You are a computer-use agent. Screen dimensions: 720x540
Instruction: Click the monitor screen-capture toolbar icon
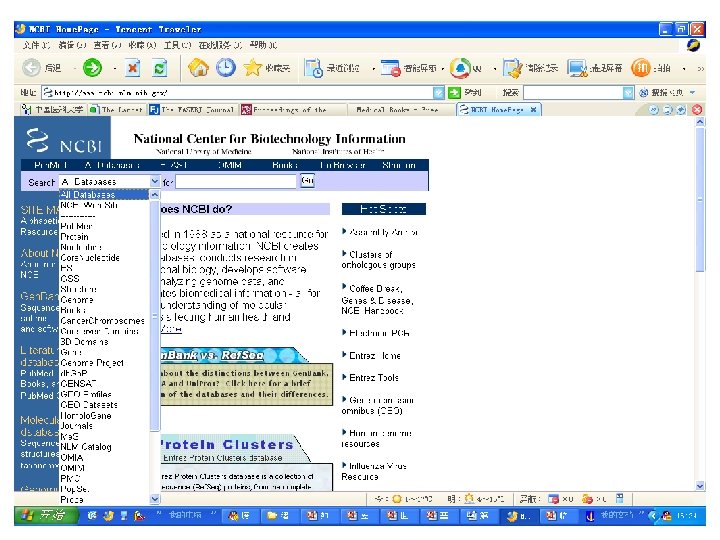577,68
